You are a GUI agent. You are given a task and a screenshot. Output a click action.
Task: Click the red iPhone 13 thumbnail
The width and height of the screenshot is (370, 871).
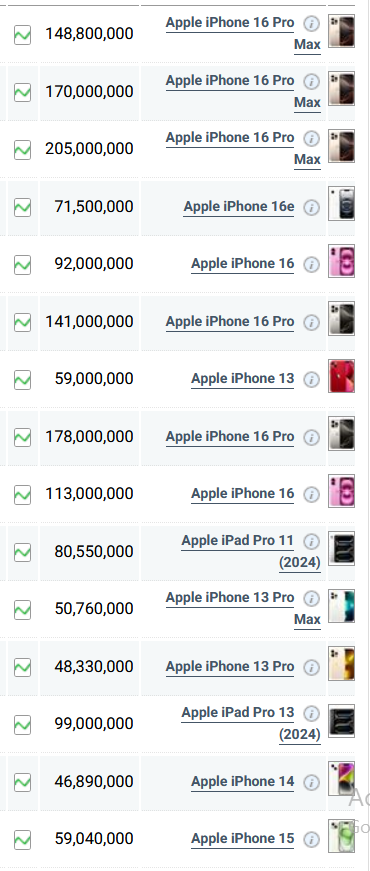342,376
